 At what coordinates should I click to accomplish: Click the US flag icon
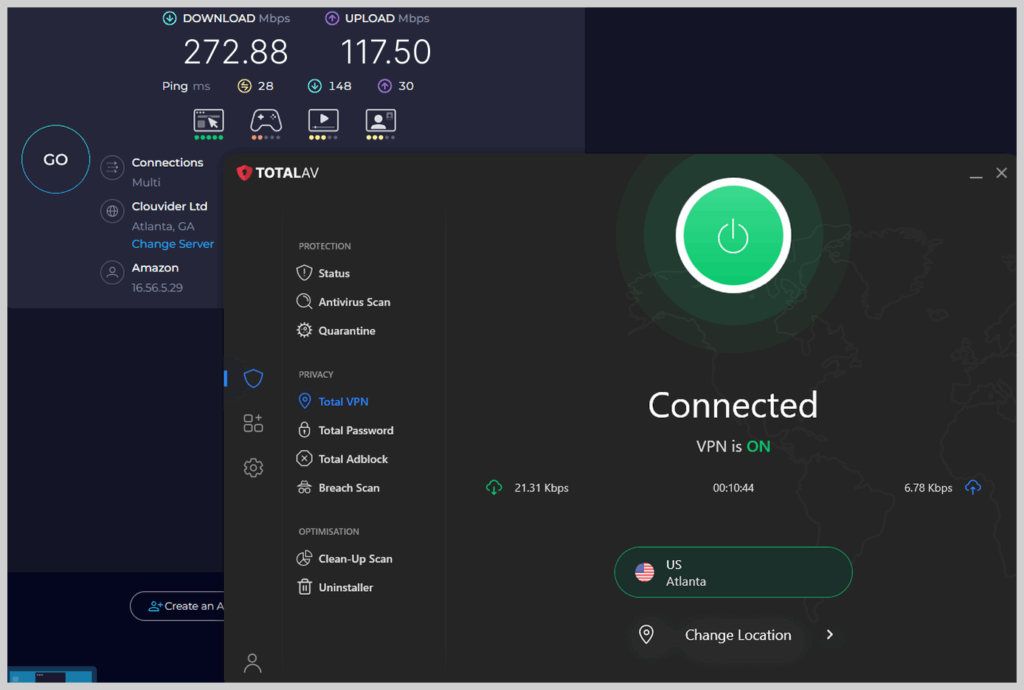(x=645, y=572)
